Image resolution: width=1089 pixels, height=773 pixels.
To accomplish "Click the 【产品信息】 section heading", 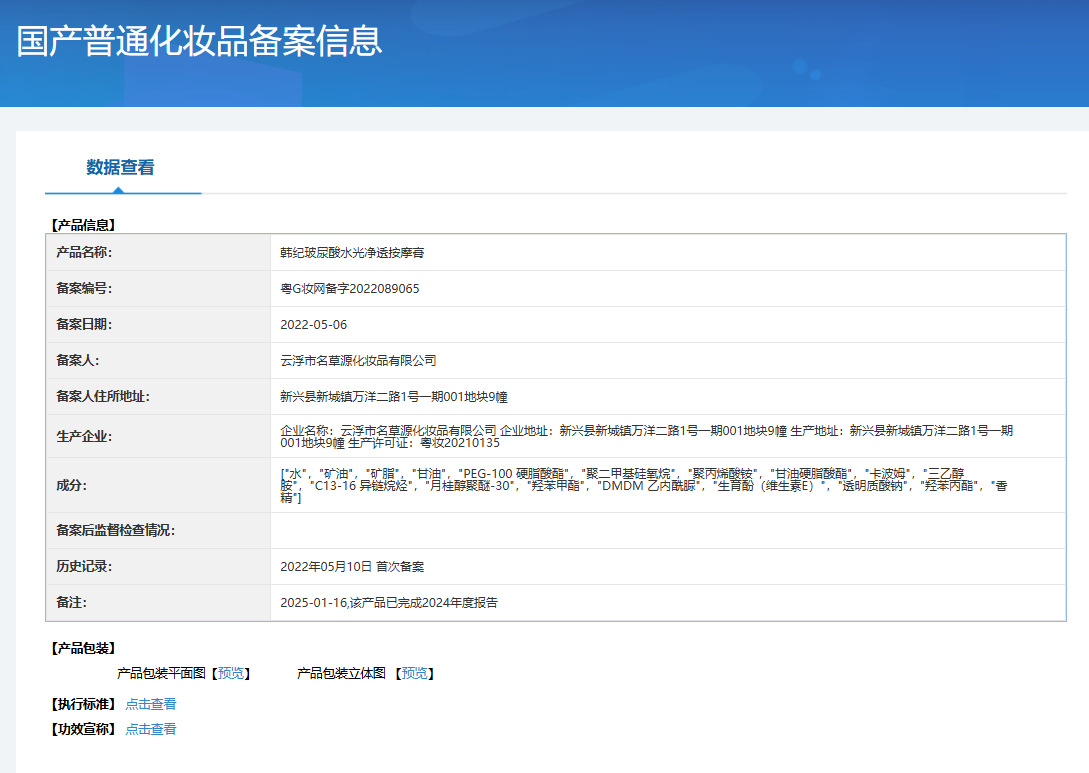I will coord(83,225).
